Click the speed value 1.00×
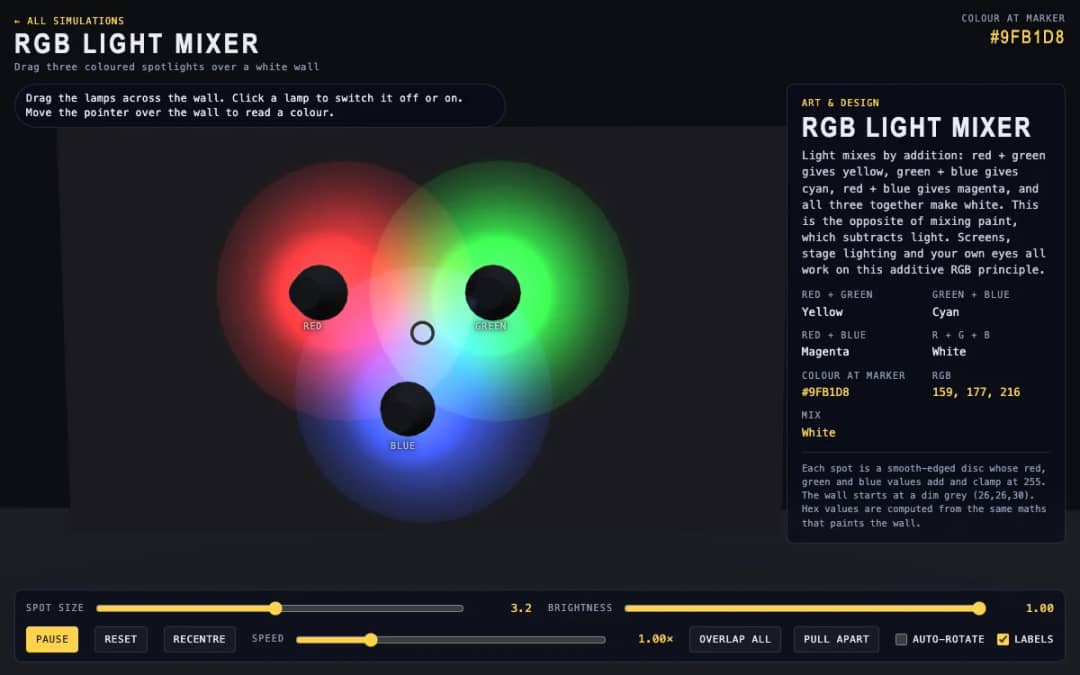1080x675 pixels. pos(655,639)
